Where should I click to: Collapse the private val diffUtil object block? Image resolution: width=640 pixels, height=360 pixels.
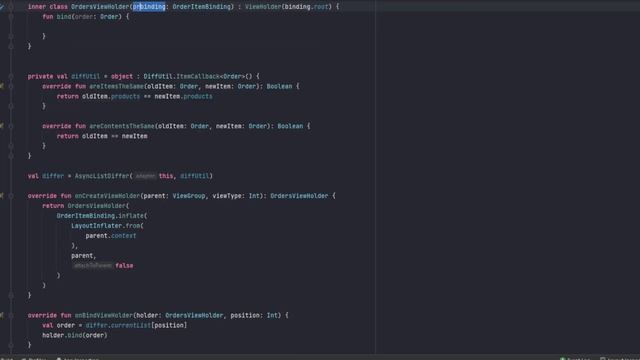click(11, 76)
